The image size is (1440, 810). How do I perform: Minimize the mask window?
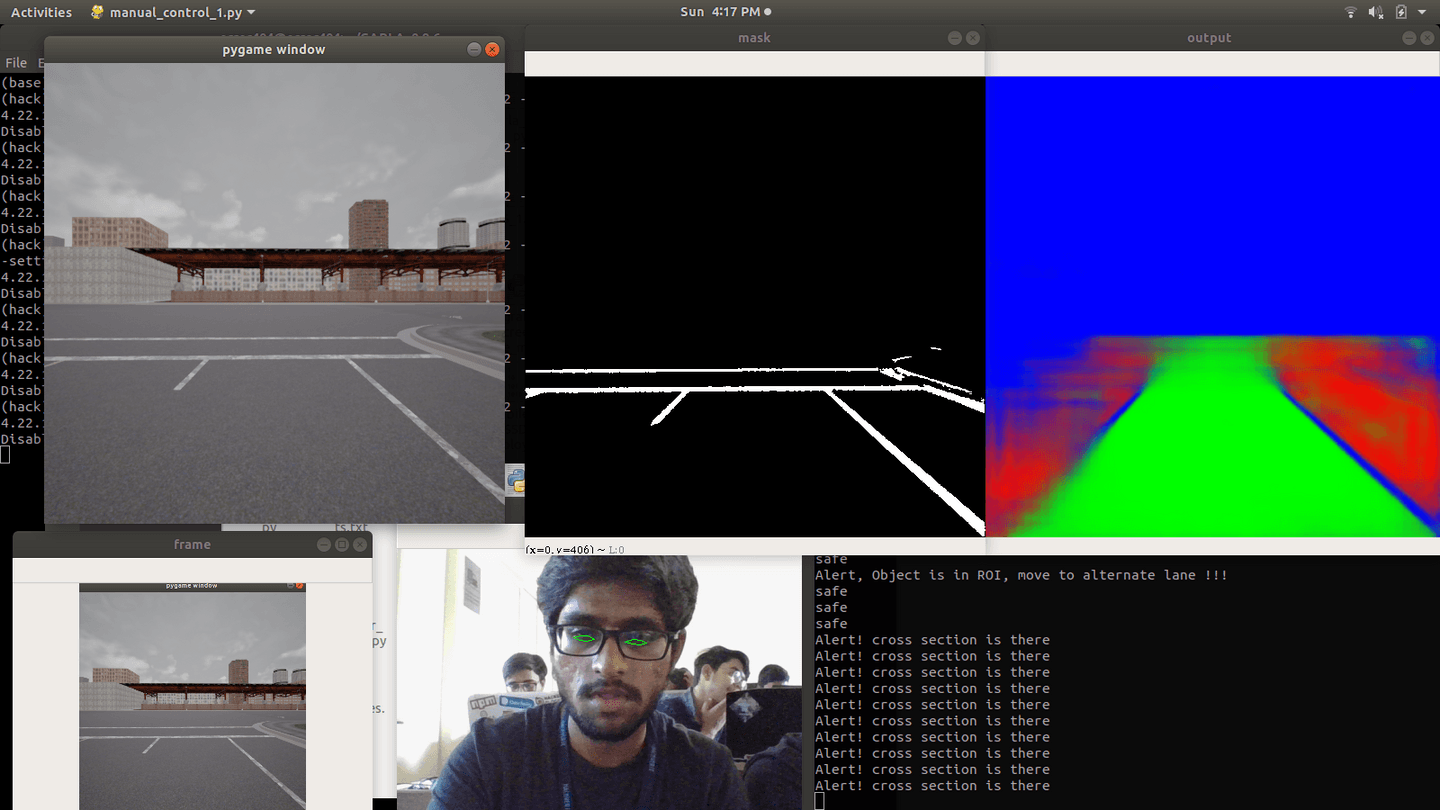(x=955, y=38)
